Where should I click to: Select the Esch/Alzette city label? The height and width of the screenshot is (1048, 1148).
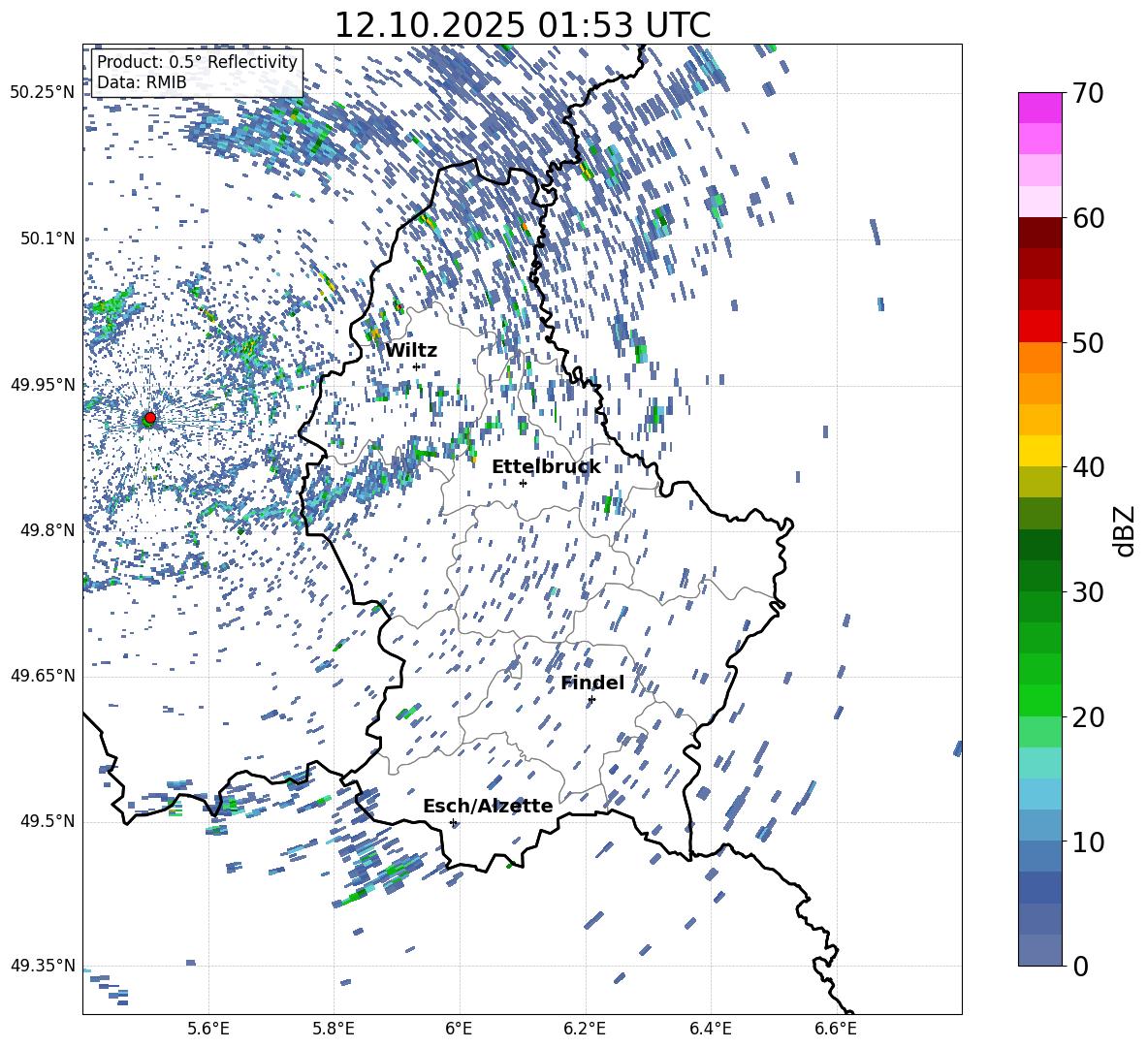(x=488, y=807)
